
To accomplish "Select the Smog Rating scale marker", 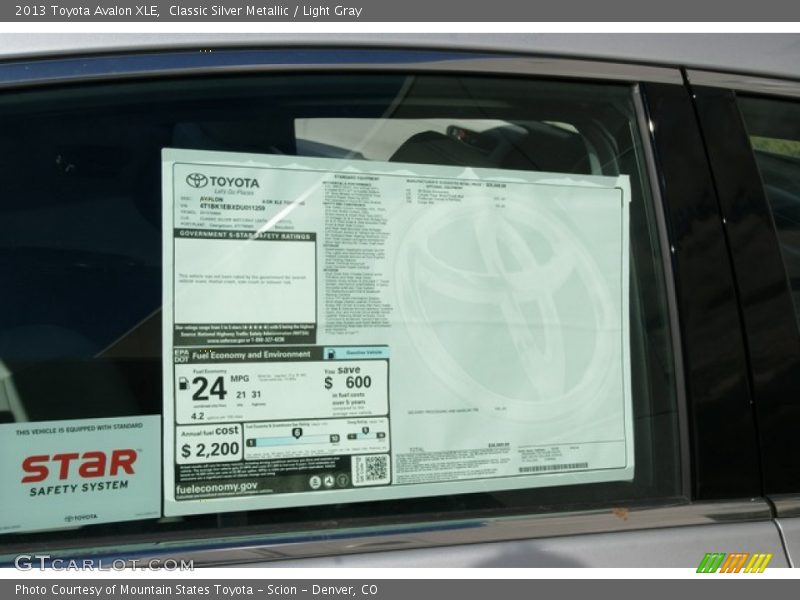I will click(365, 430).
